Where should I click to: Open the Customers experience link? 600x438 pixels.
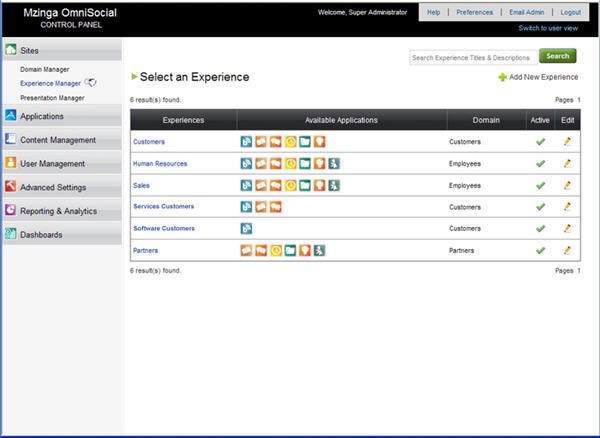(x=148, y=142)
